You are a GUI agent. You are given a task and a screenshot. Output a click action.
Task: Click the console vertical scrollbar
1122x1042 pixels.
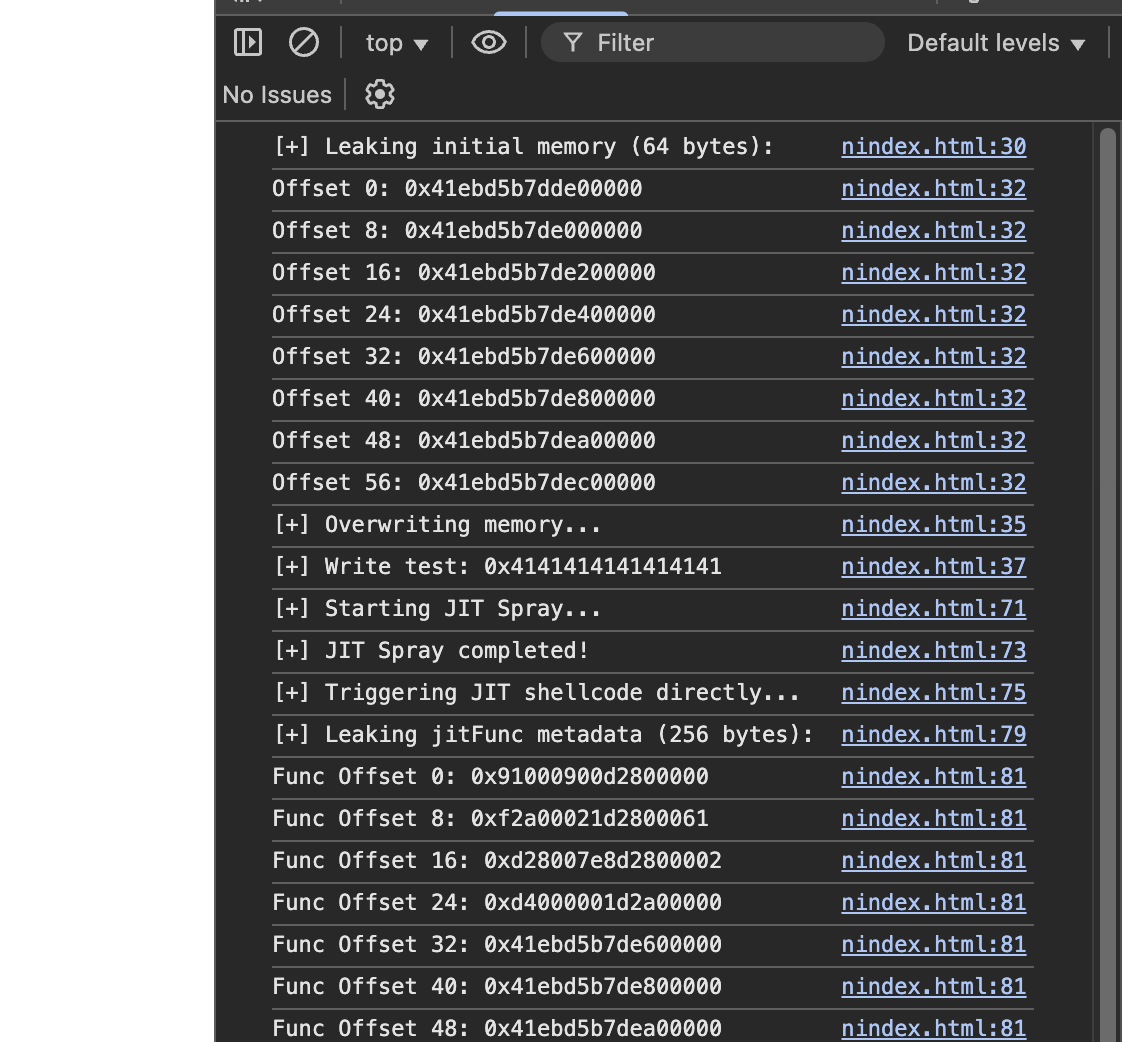[x=1107, y=500]
